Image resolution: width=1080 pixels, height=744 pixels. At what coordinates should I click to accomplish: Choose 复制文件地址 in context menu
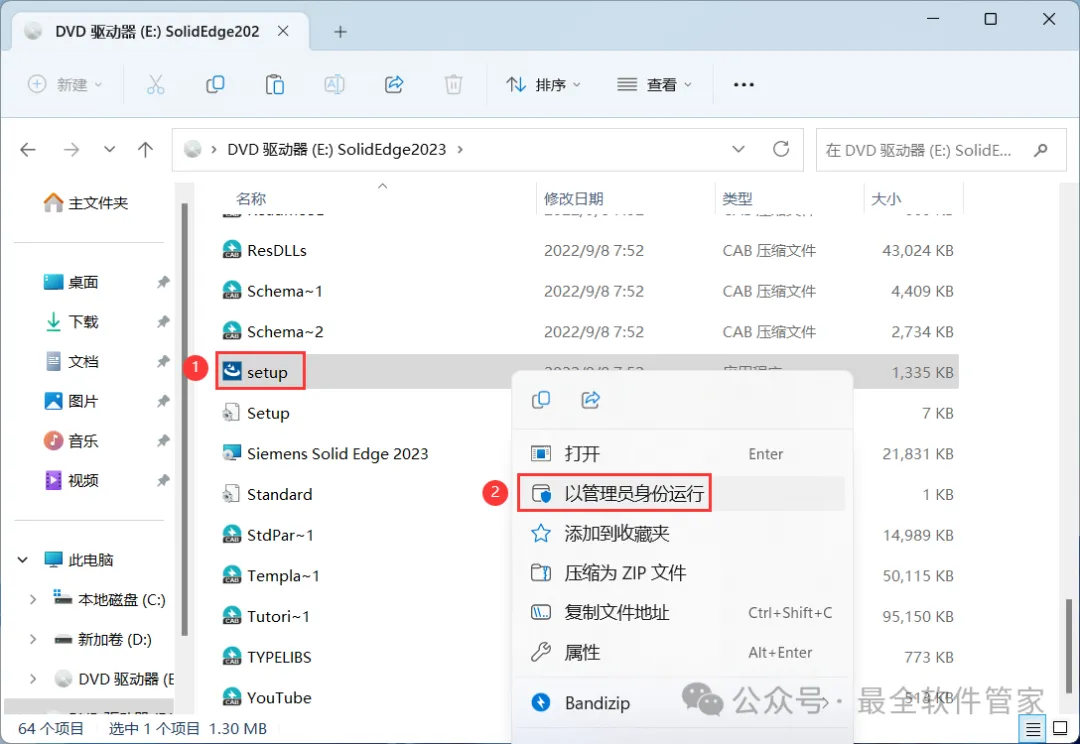click(681, 612)
